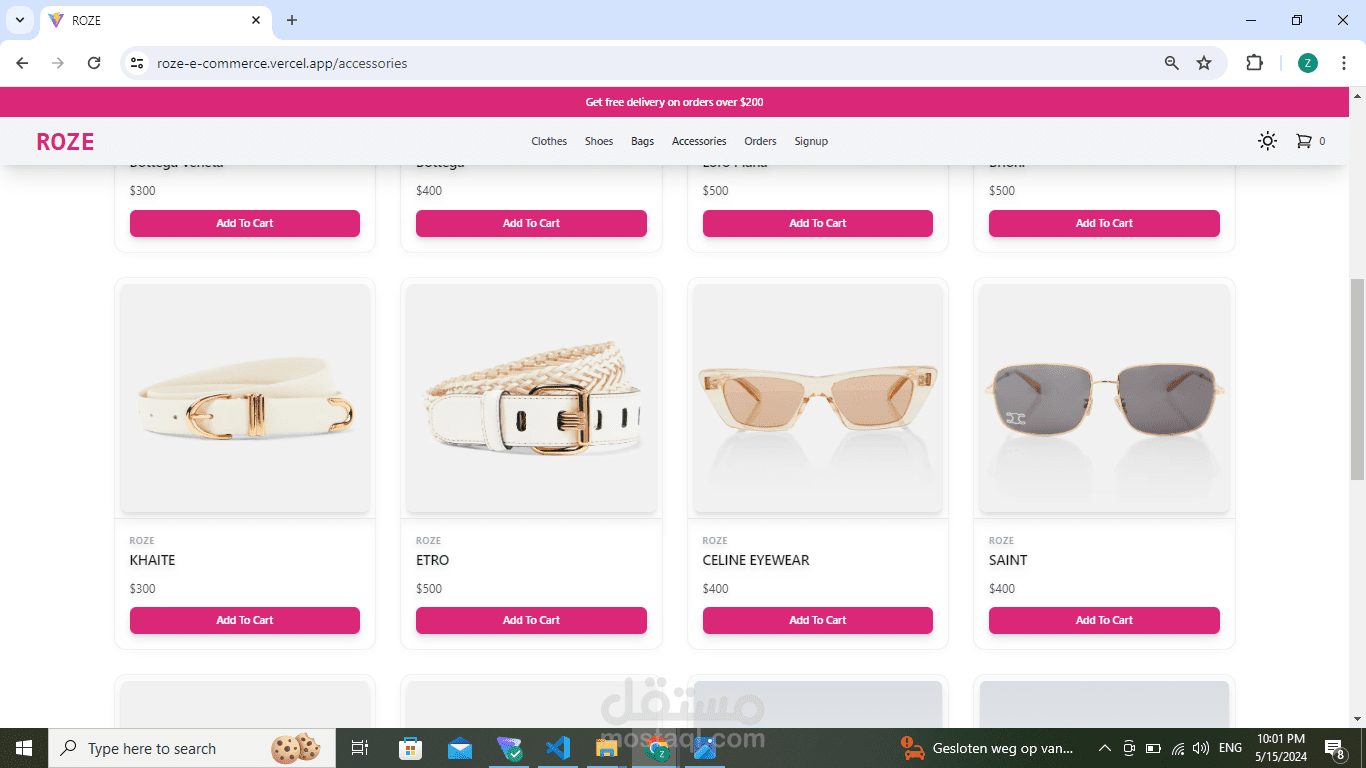Select the ROZE browser tab

point(155,20)
